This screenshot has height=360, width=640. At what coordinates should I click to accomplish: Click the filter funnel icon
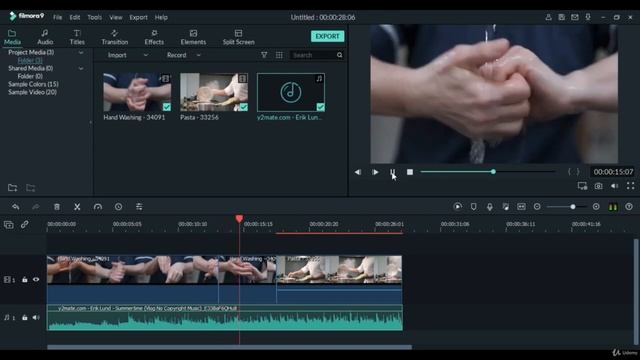264,55
